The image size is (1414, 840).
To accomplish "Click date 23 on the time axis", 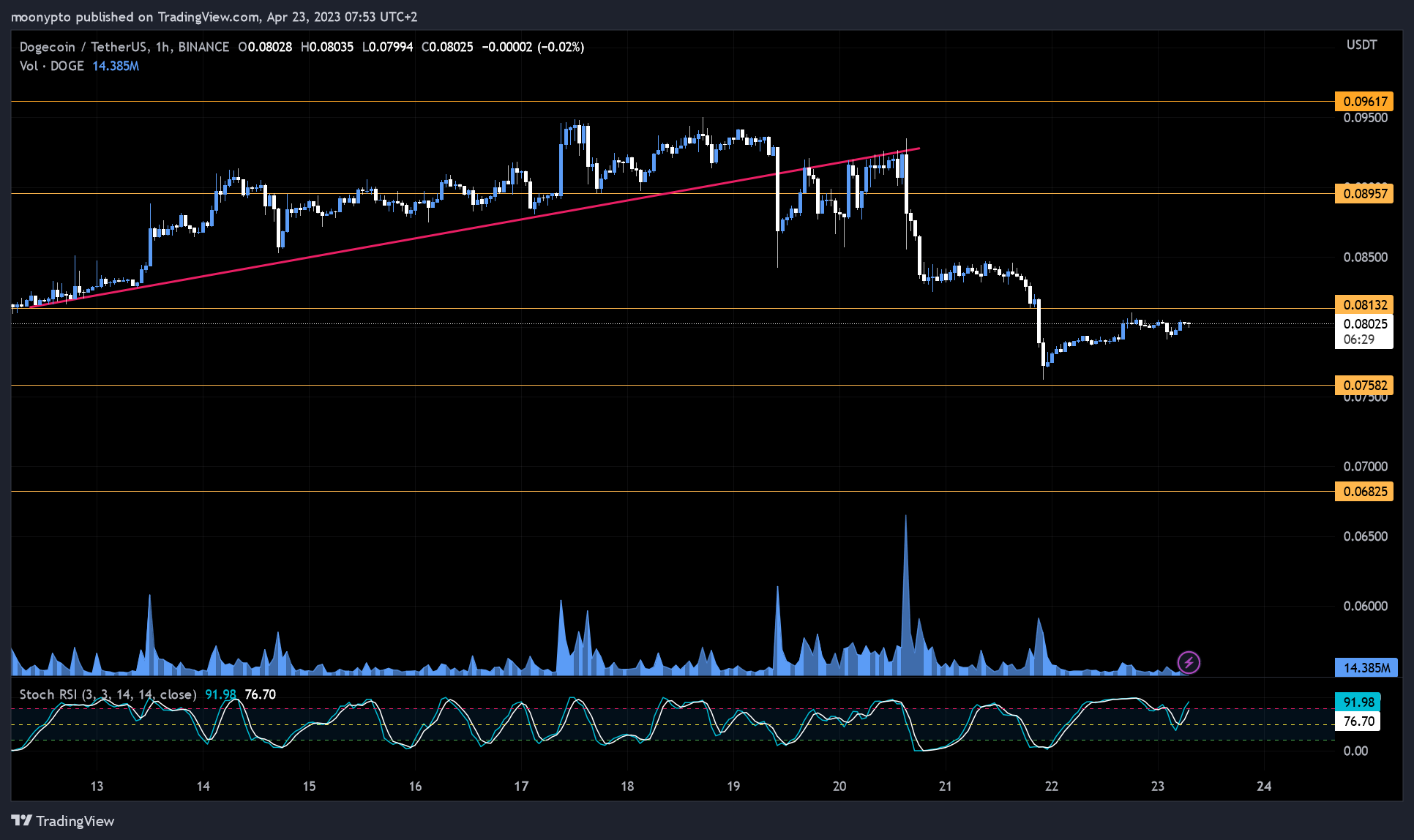I will tap(1157, 787).
